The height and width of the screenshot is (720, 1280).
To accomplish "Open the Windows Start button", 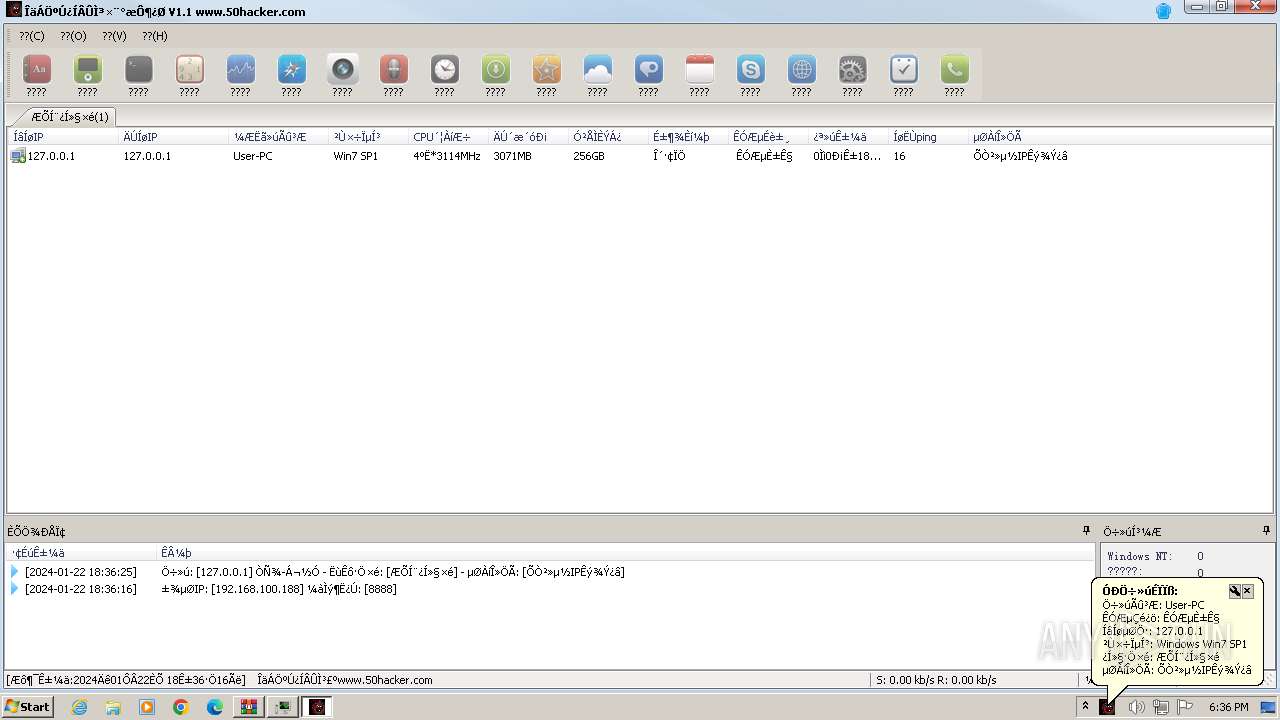I will 27,707.
